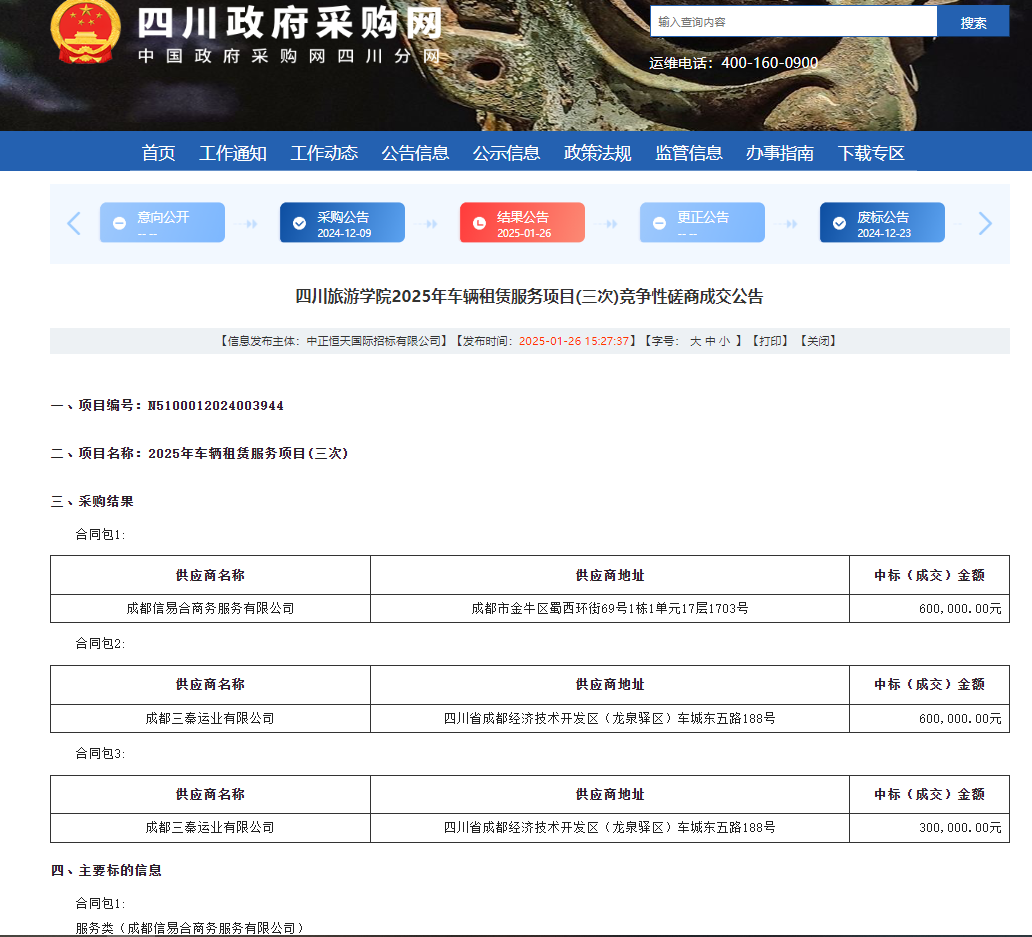This screenshot has height=937, width=1032.
Task: Select the 结果公告 2025-01-26 step
Action: coord(522,222)
